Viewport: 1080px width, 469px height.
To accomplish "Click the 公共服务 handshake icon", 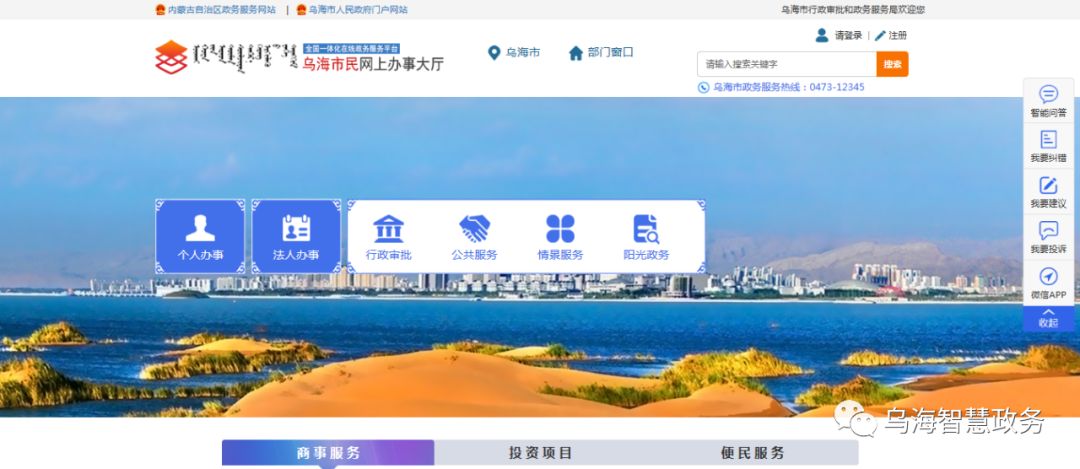I will pyautogui.click(x=475, y=229).
